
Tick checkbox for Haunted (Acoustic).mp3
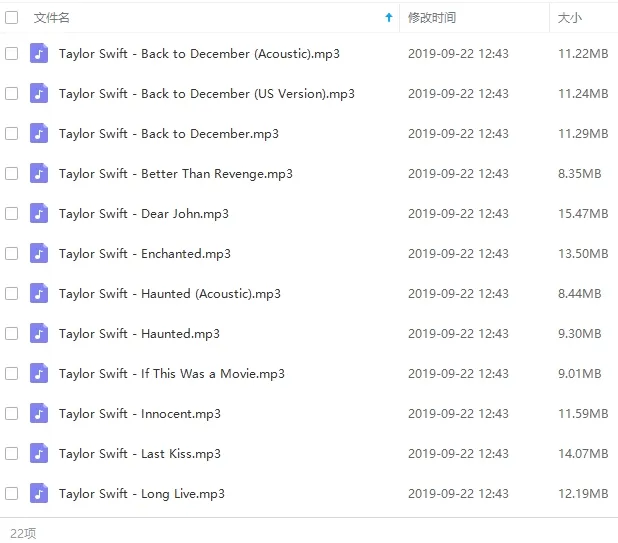pos(11,293)
